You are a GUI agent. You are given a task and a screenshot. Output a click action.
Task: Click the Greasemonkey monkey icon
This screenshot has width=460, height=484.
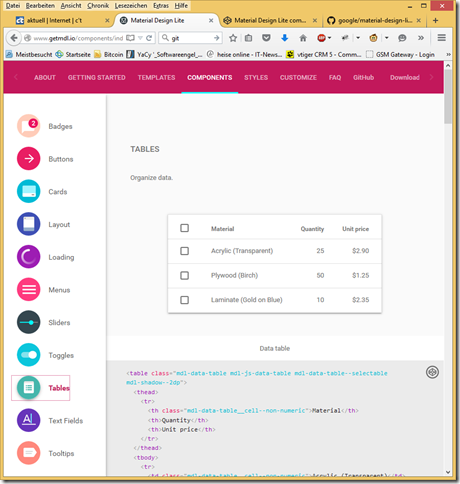coord(373,38)
